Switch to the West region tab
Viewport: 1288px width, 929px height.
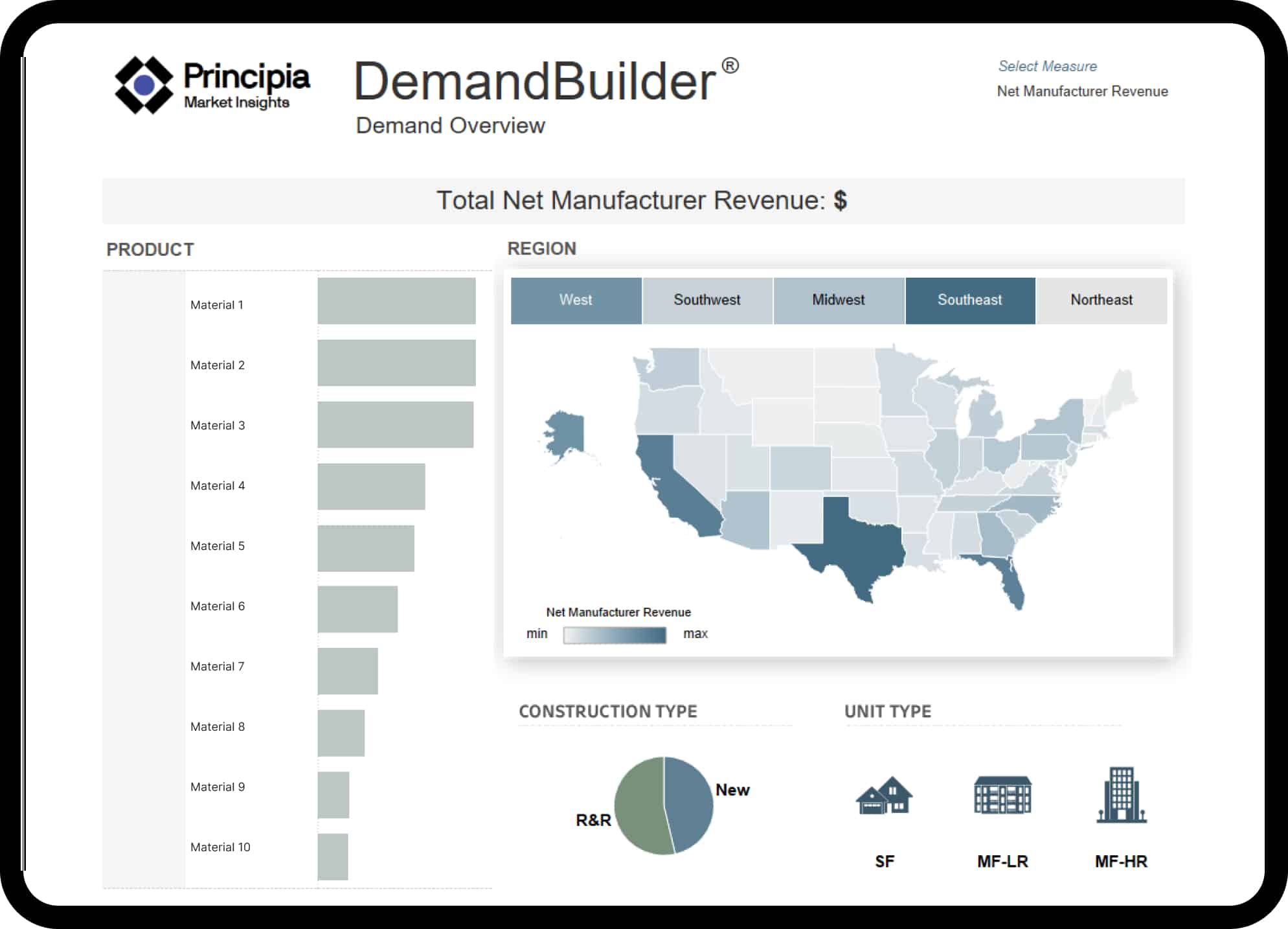click(576, 300)
